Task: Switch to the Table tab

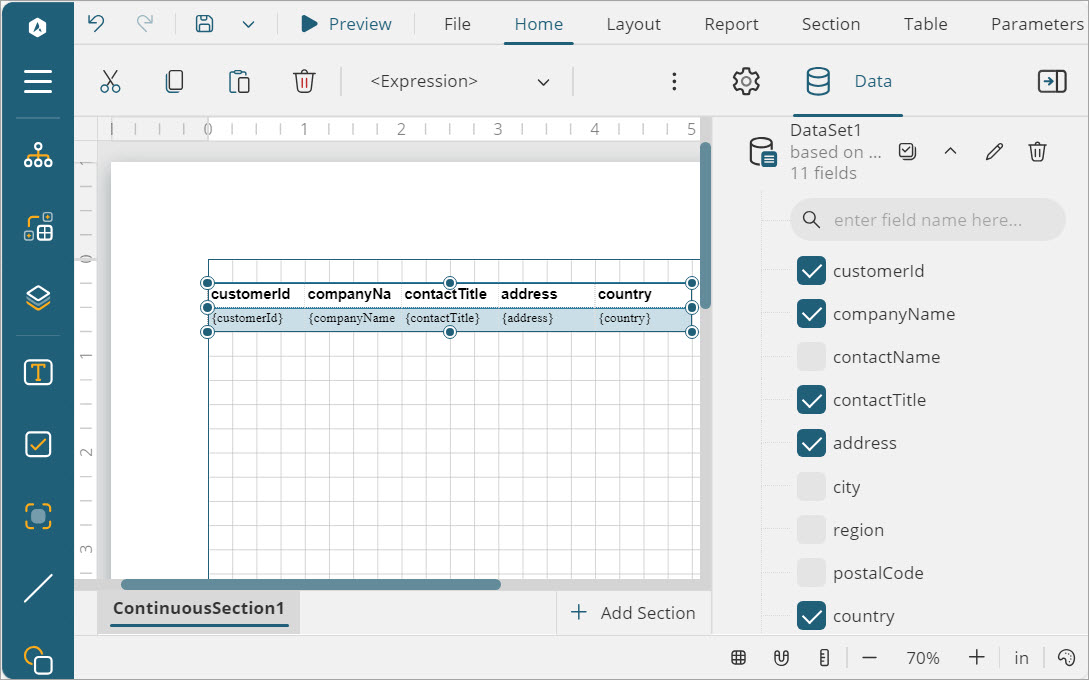Action: tap(925, 24)
